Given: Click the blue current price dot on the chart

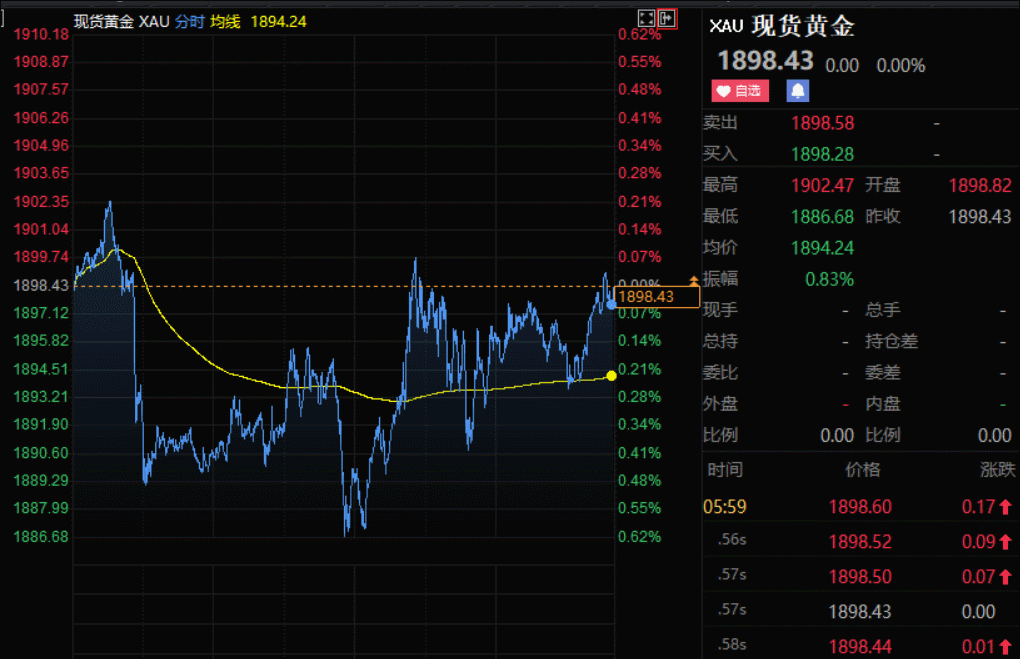Looking at the screenshot, I should click(611, 306).
